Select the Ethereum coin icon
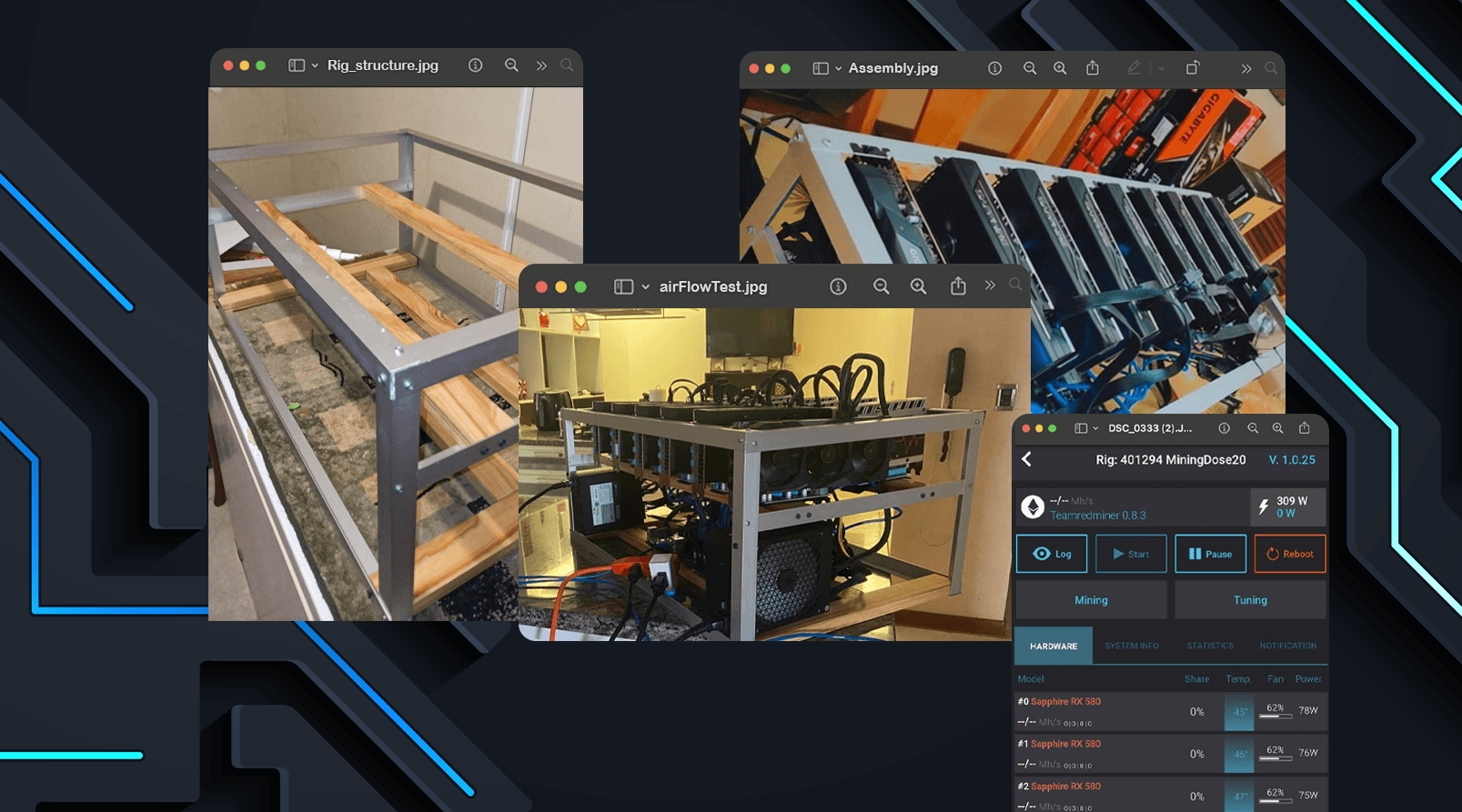Image resolution: width=1462 pixels, height=812 pixels. 1032,506
